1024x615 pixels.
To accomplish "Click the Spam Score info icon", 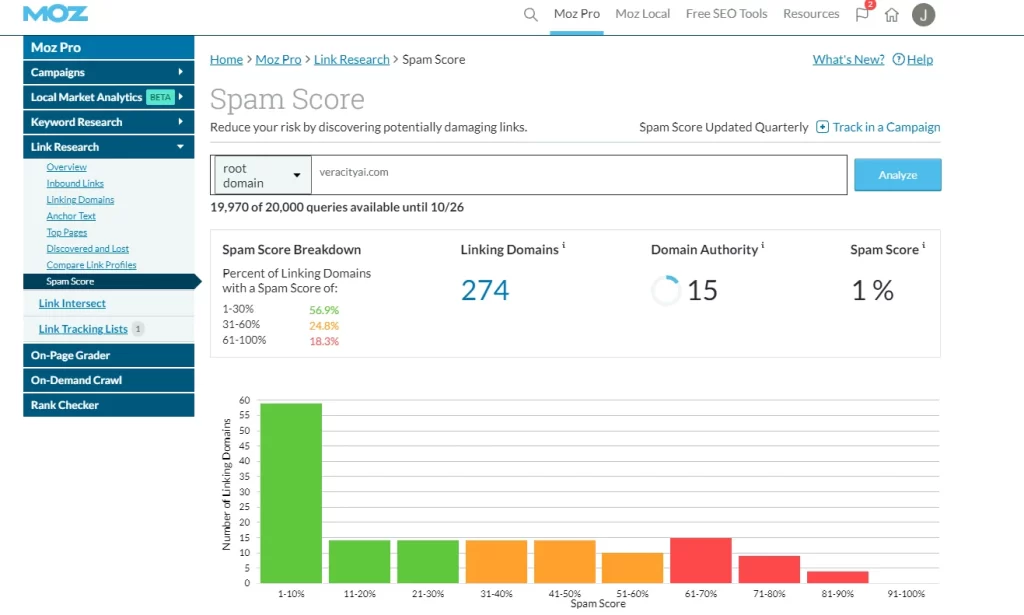I will click(x=923, y=245).
